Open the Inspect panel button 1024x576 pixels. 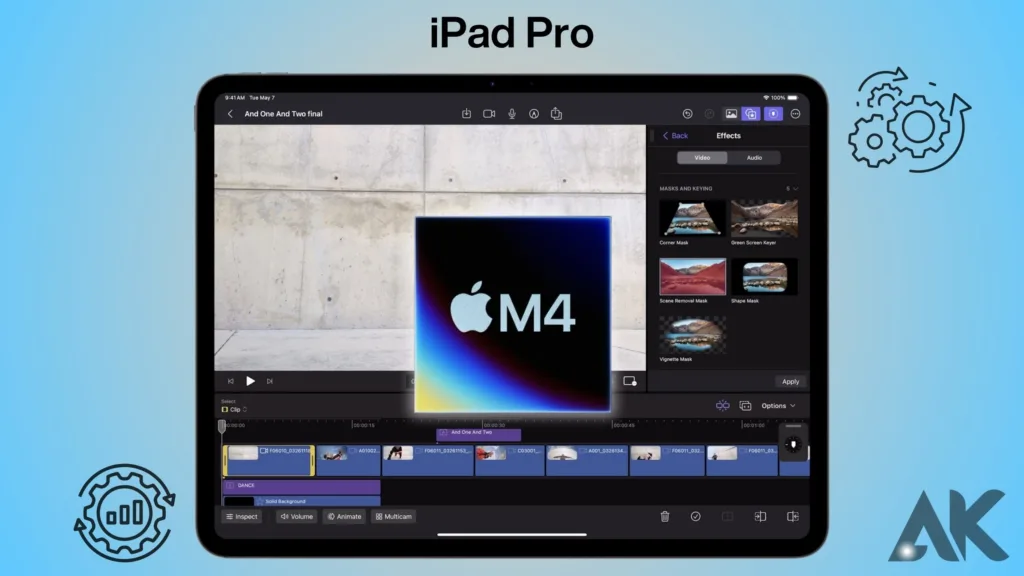coord(241,517)
